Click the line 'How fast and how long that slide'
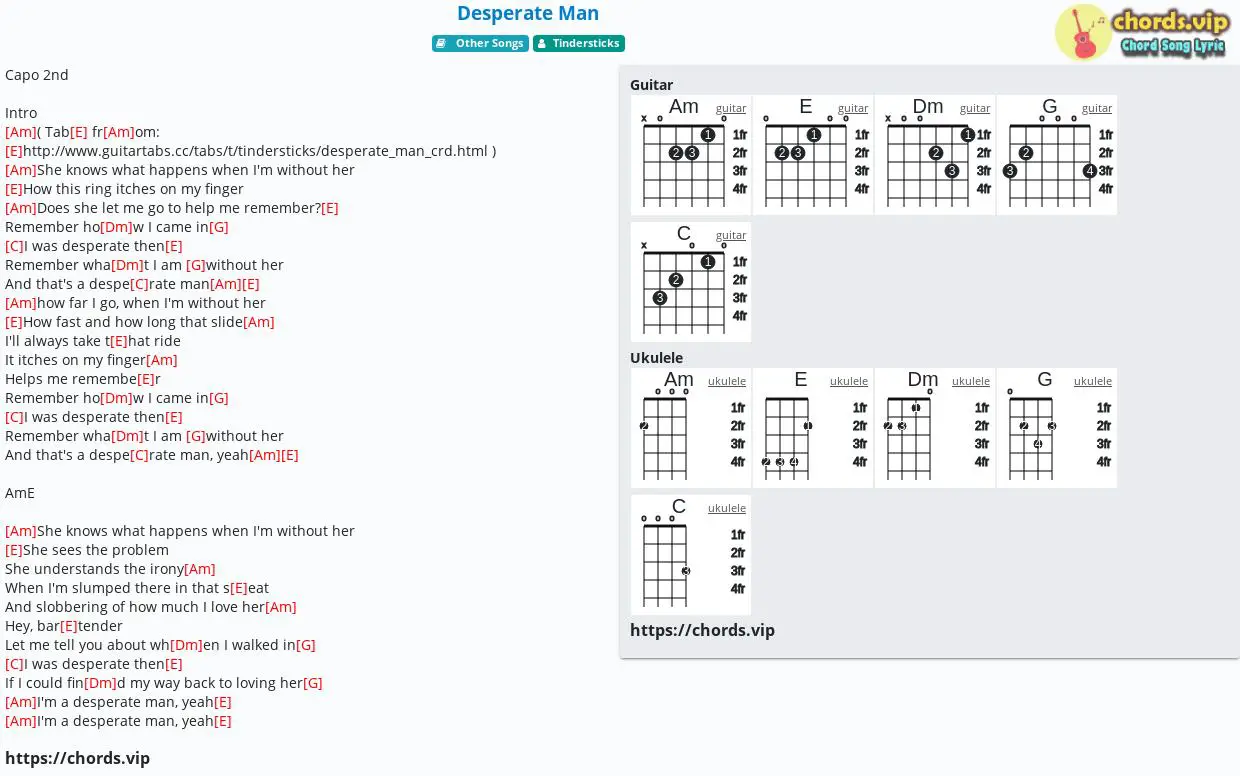Screen dimensions: 1240x776 [140, 322]
